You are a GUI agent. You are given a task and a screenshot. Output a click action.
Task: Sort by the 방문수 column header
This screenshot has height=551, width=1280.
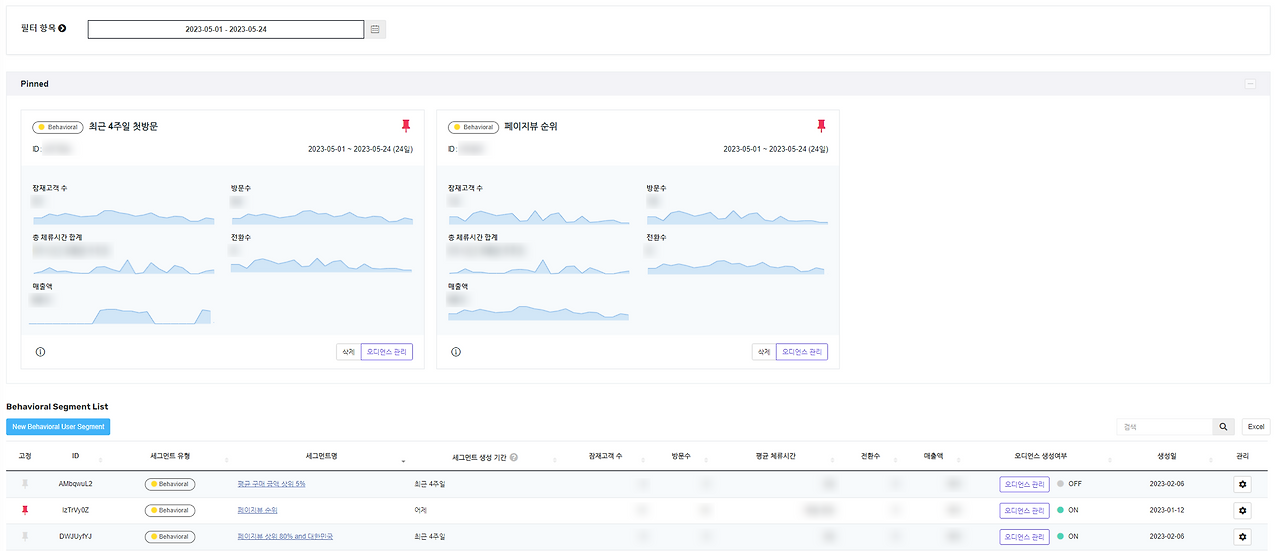point(682,456)
